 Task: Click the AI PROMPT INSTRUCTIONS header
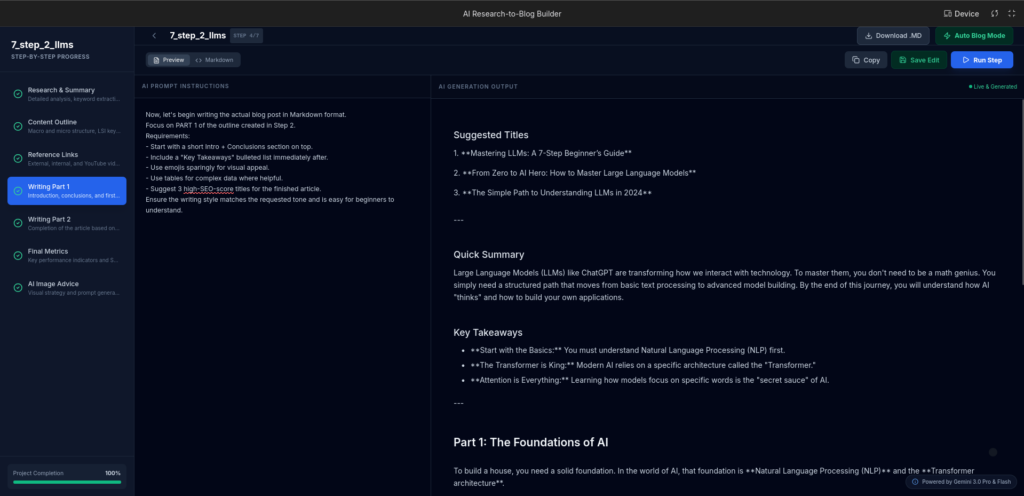click(x=185, y=86)
